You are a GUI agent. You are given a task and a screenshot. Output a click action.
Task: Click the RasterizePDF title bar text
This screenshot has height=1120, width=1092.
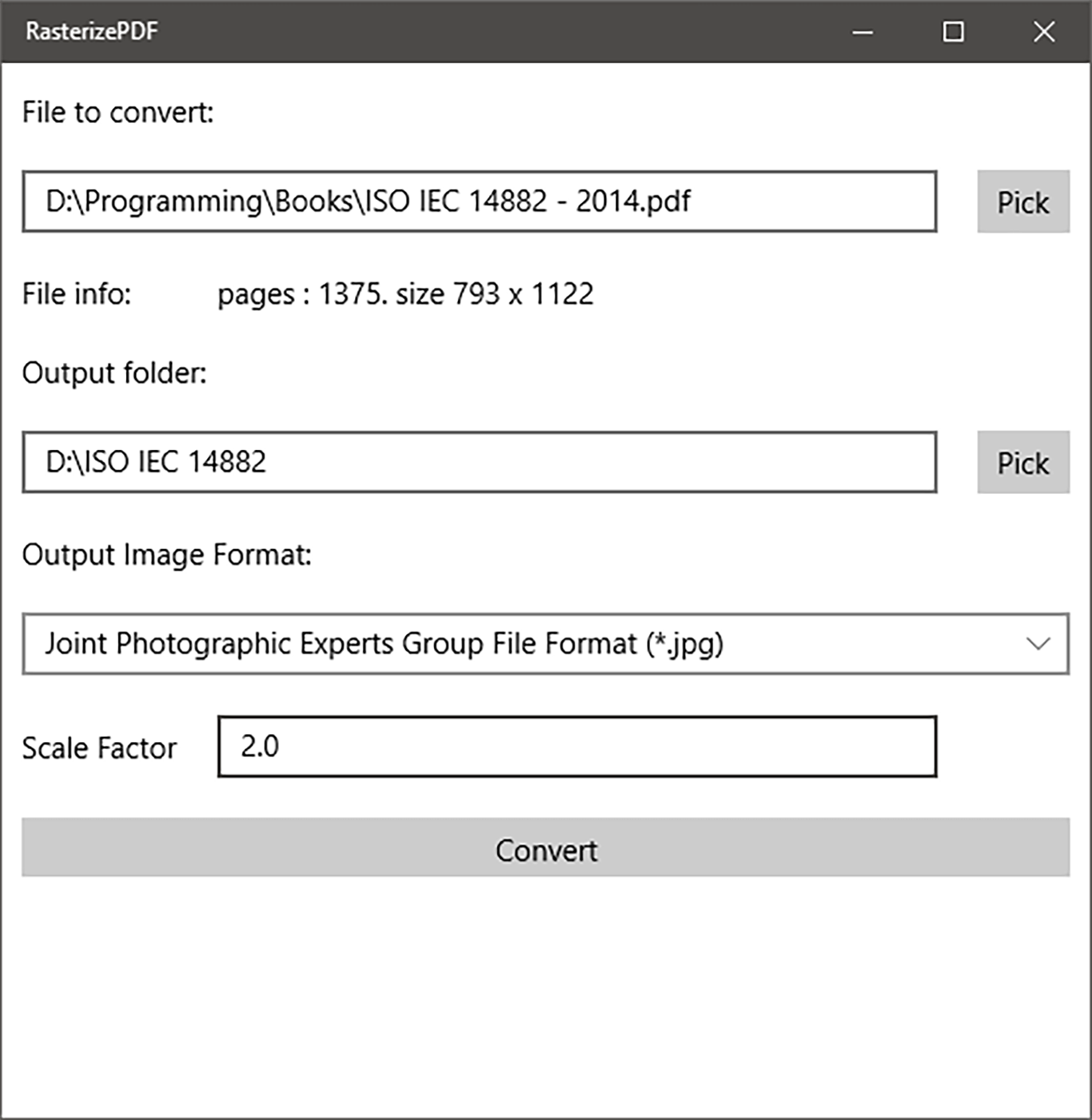pyautogui.click(x=92, y=31)
